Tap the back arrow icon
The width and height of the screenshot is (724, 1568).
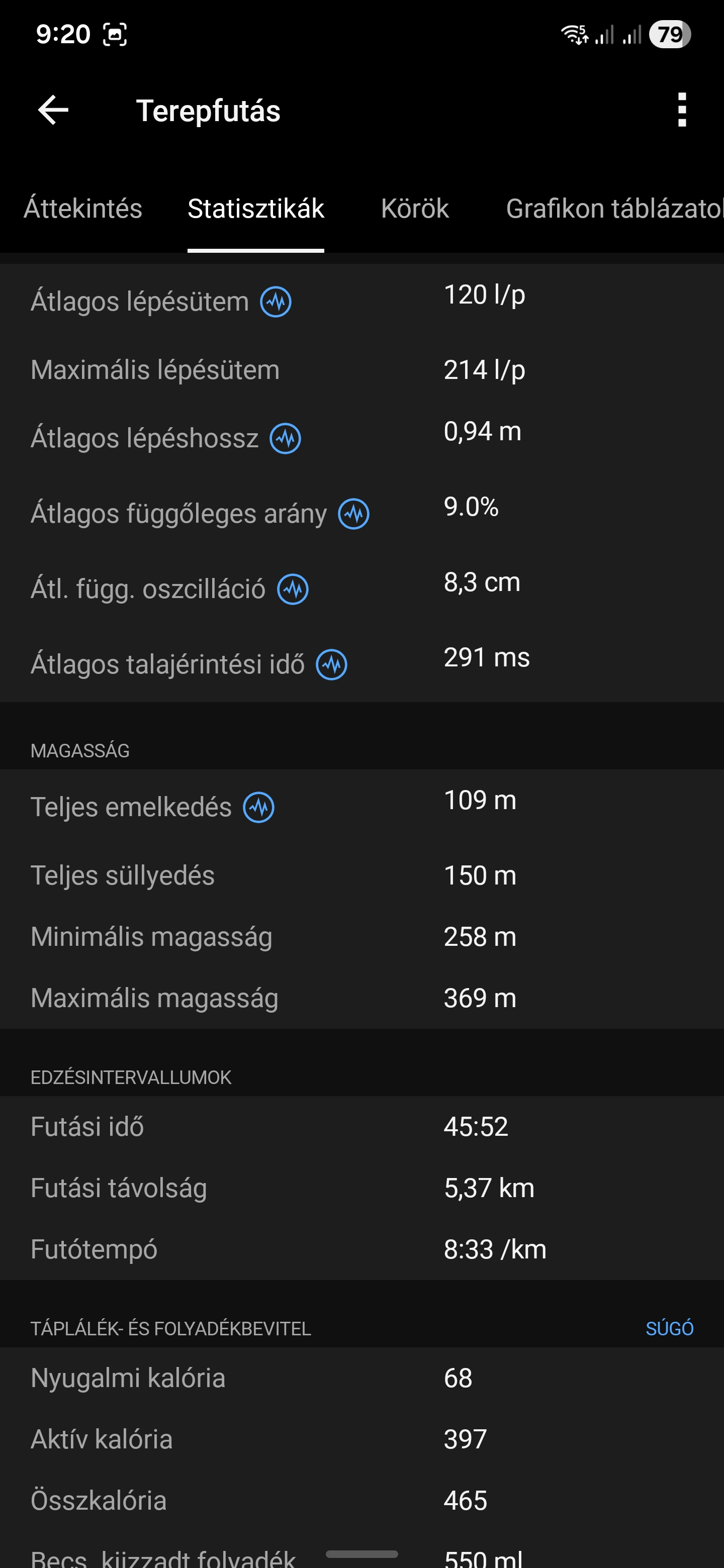[54, 110]
